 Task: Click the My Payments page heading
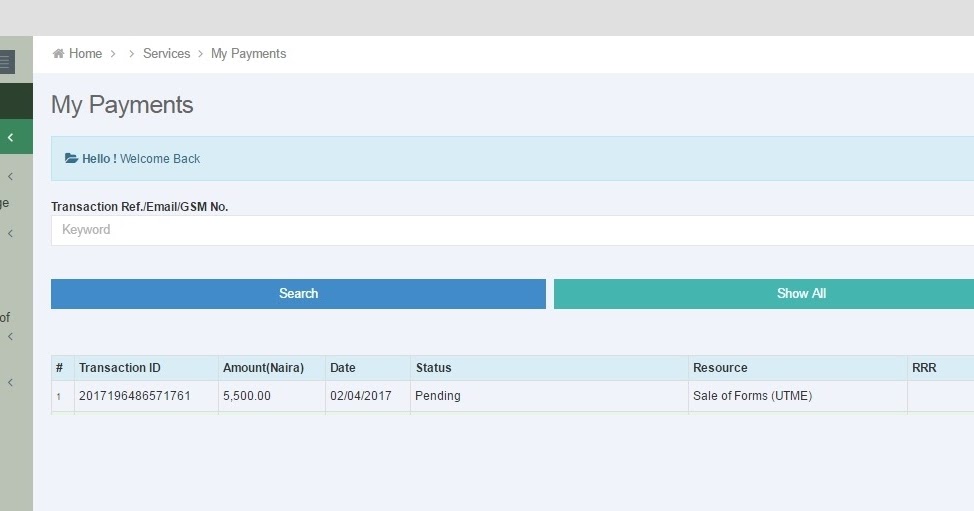[x=122, y=105]
